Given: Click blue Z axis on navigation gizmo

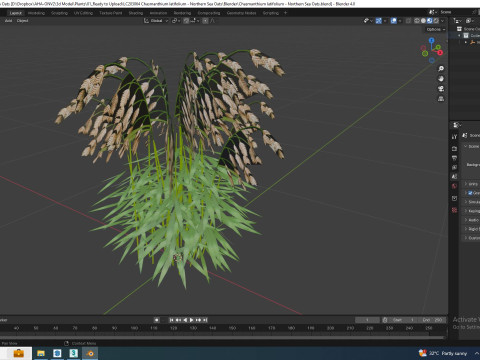Looking at the screenshot, I should 432,40.
